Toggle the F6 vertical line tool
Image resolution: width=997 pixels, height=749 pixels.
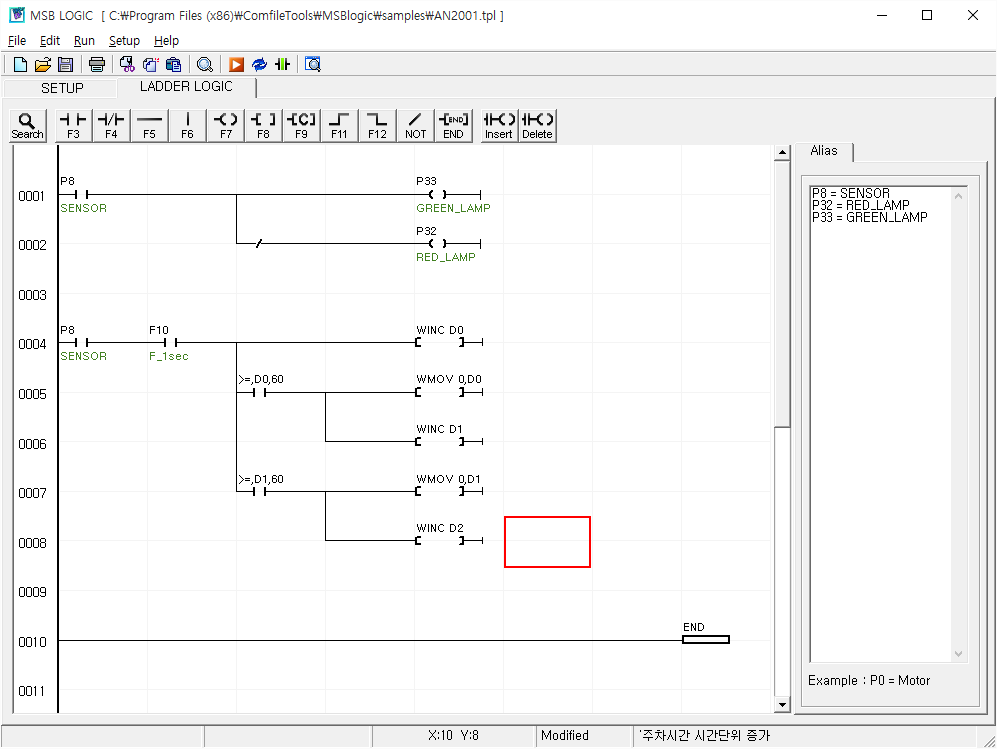point(187,124)
